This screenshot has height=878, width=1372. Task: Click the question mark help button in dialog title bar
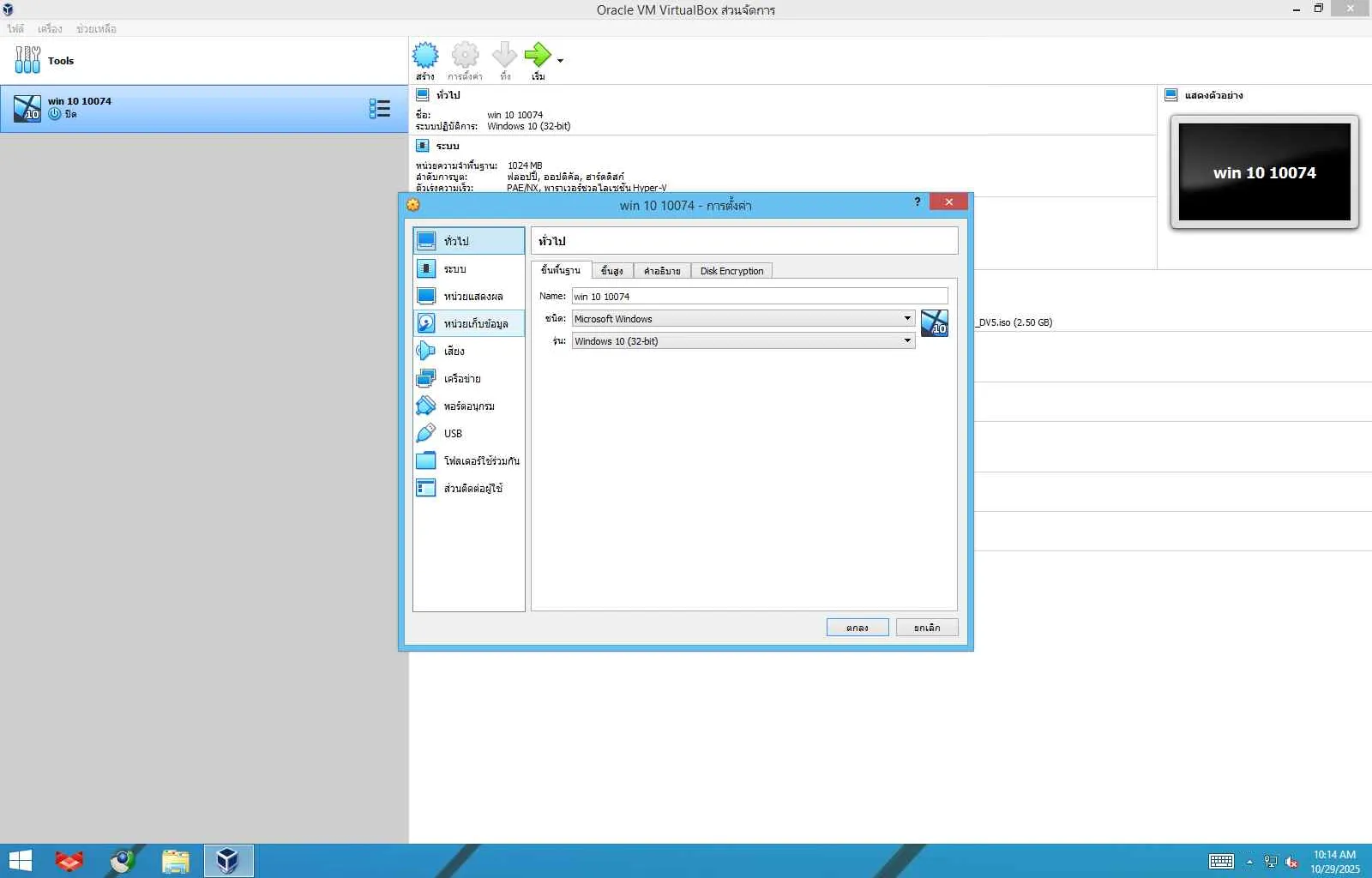[917, 201]
